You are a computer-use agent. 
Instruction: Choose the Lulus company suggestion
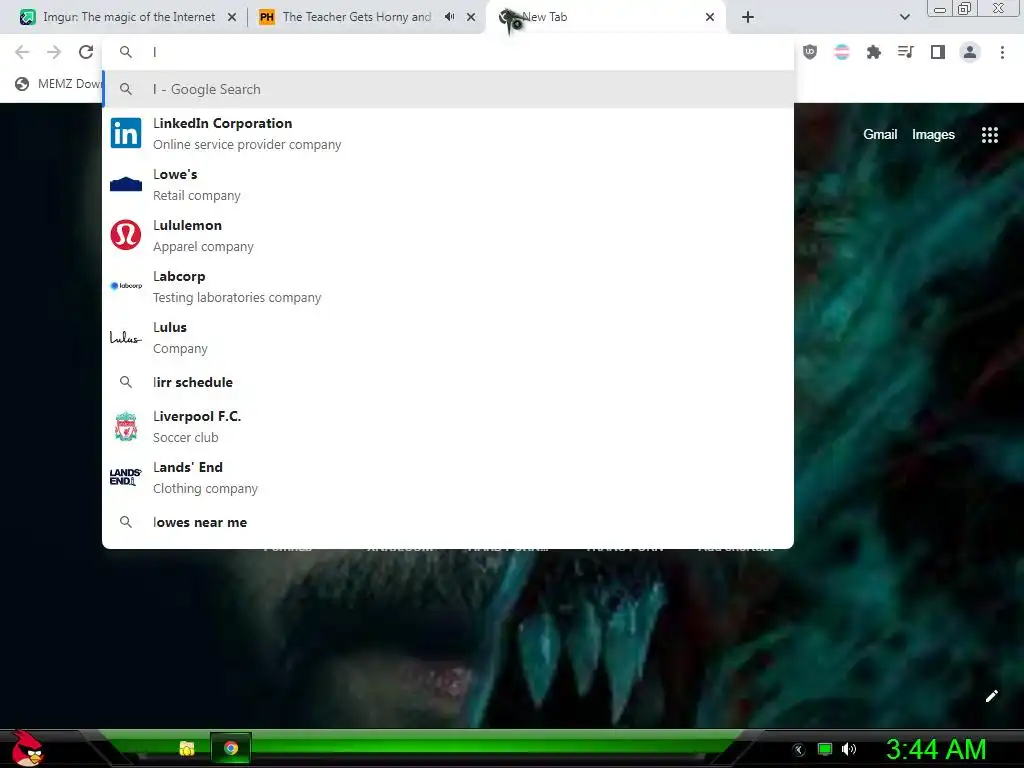[448, 338]
